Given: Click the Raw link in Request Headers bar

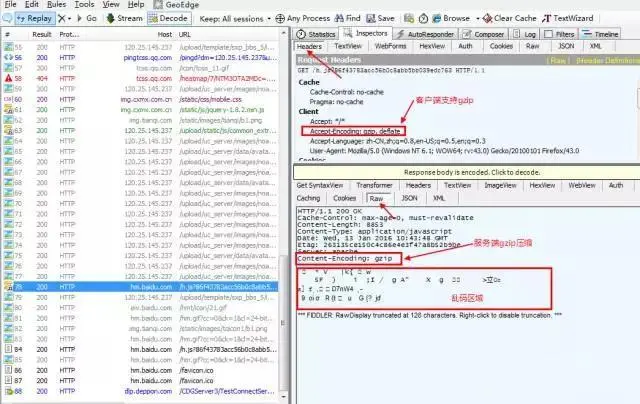Looking at the screenshot, I should (x=558, y=60).
